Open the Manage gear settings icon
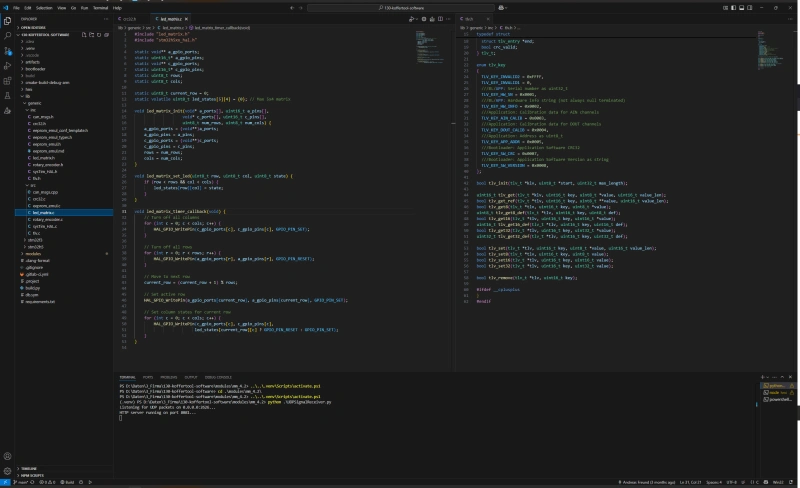The image size is (800, 488). [x=8, y=469]
